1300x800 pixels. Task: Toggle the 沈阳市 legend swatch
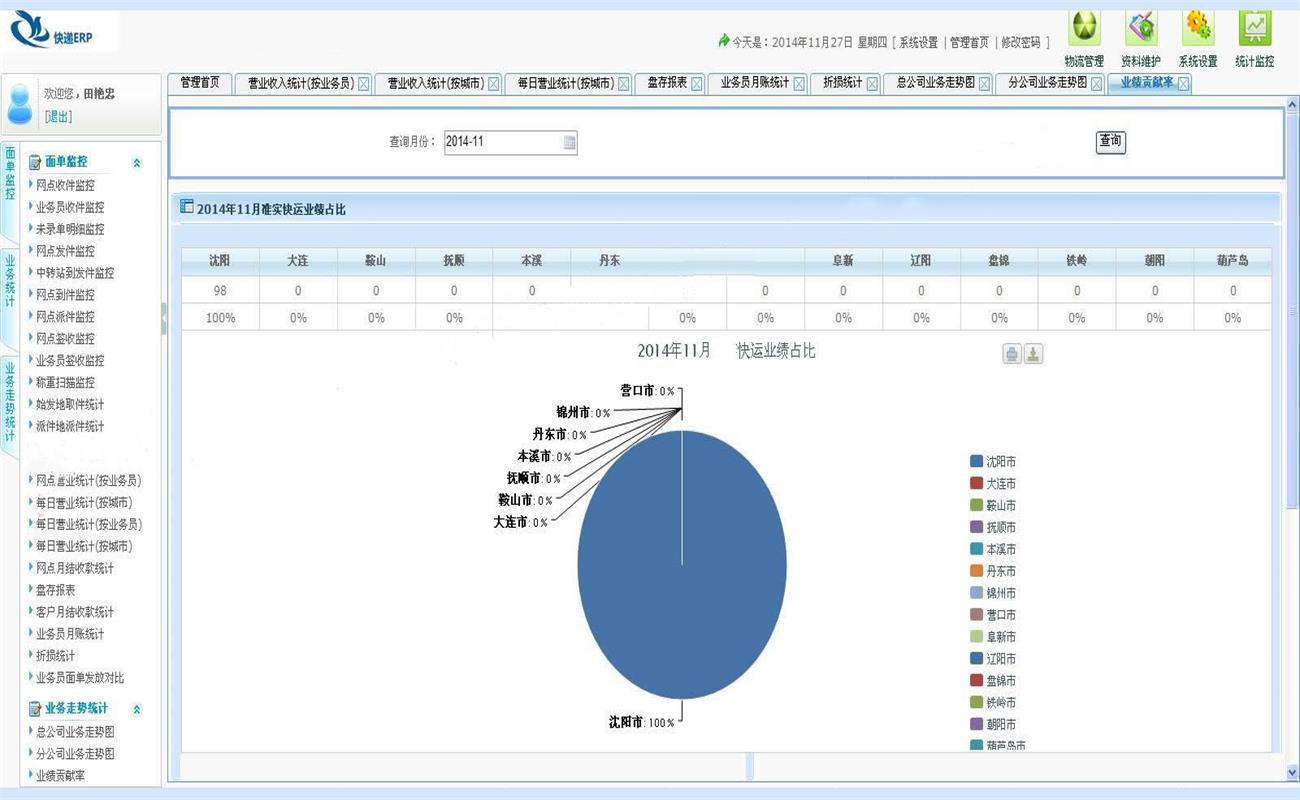point(977,462)
